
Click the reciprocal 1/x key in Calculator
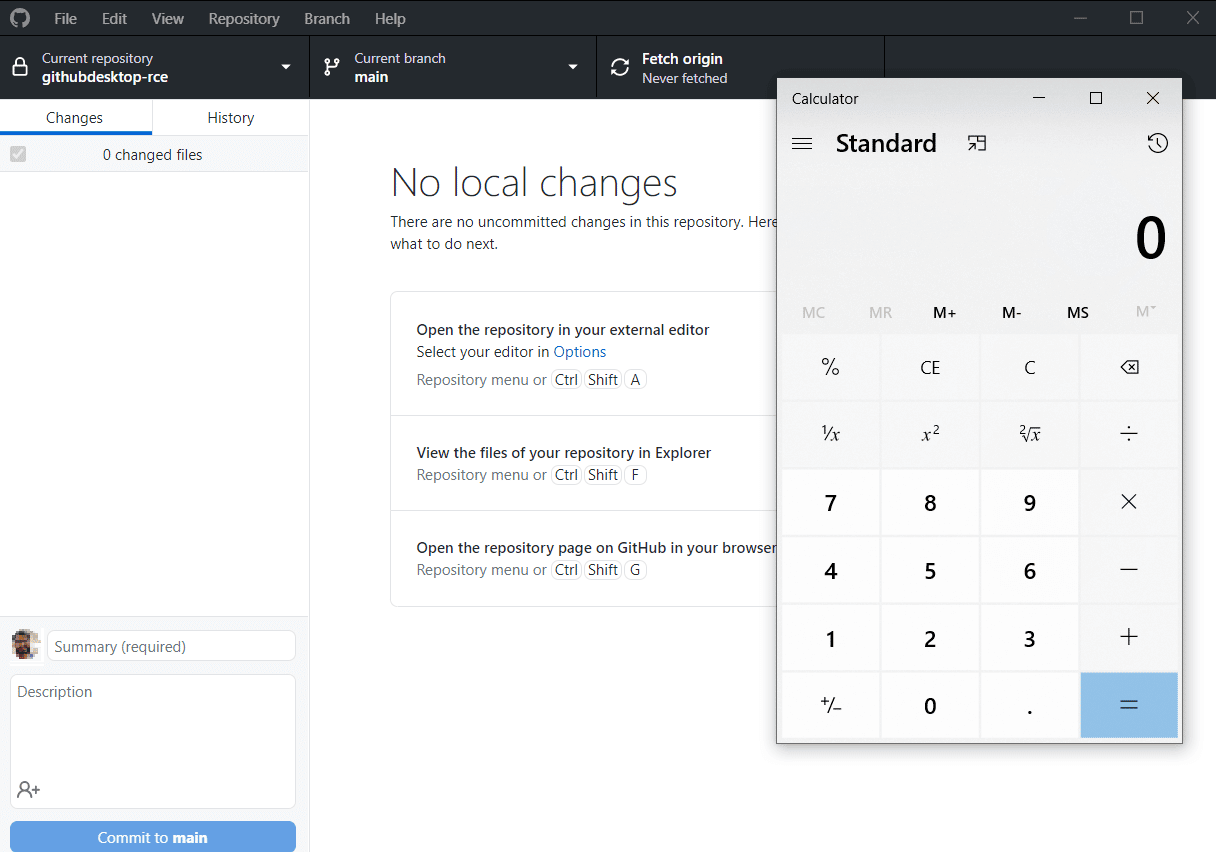830,434
